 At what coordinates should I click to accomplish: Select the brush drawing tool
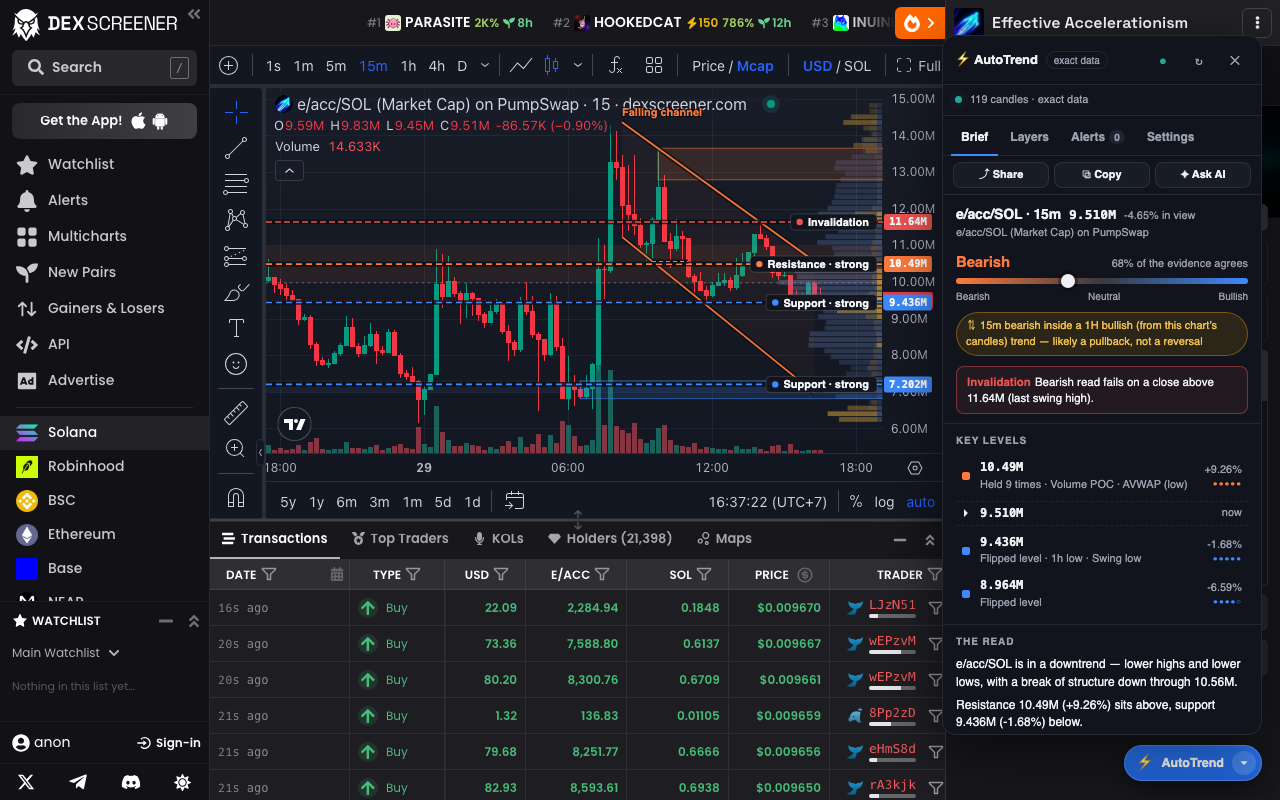pos(236,292)
